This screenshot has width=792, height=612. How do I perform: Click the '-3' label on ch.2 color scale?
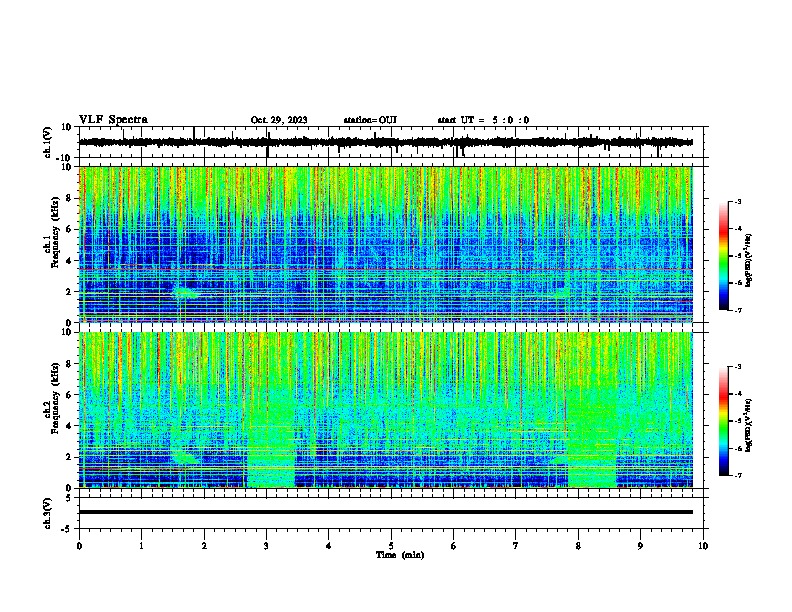point(737,367)
